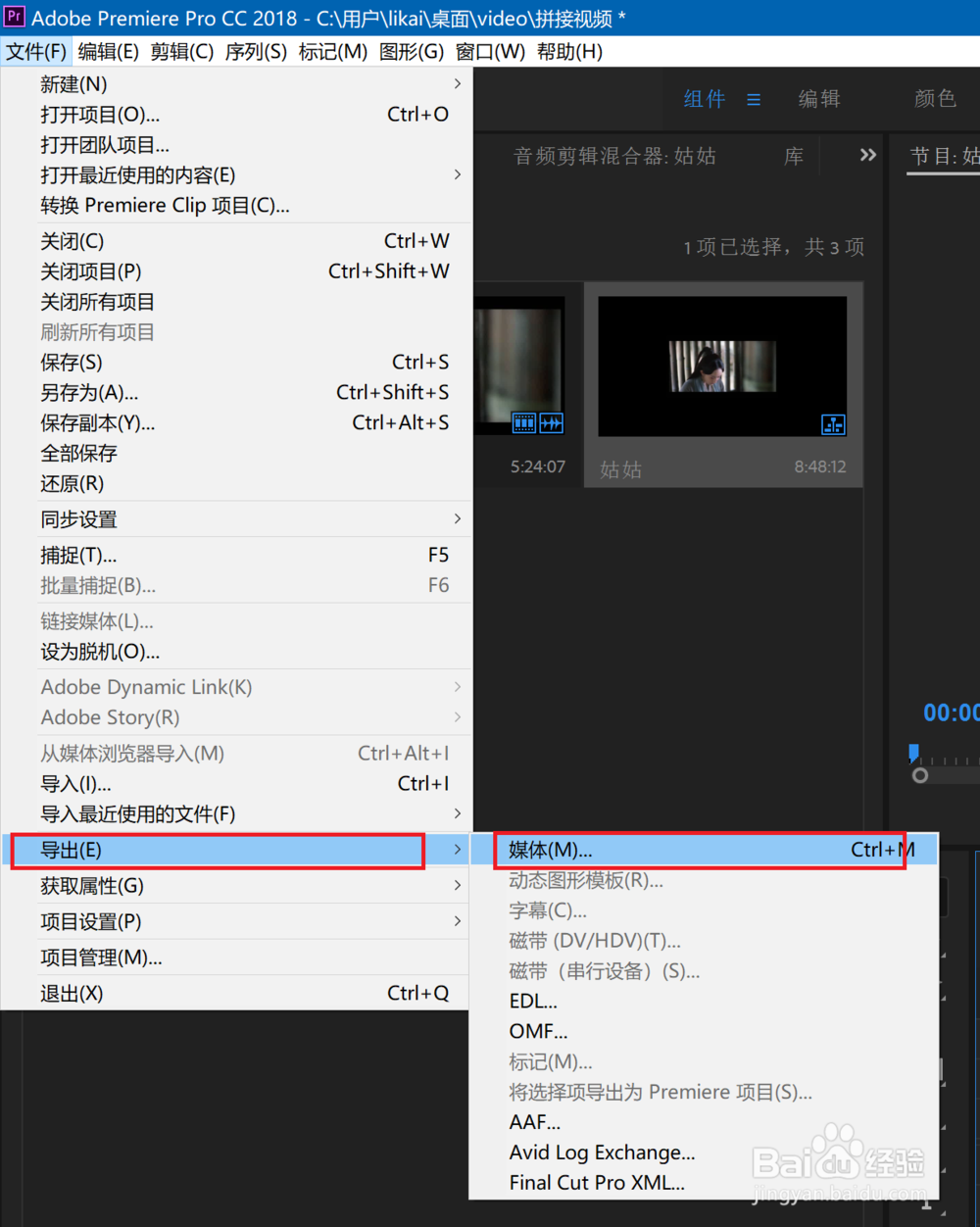Click the audio waveform badge on the 5:24:07 clip
The width and height of the screenshot is (980, 1227).
551,422
